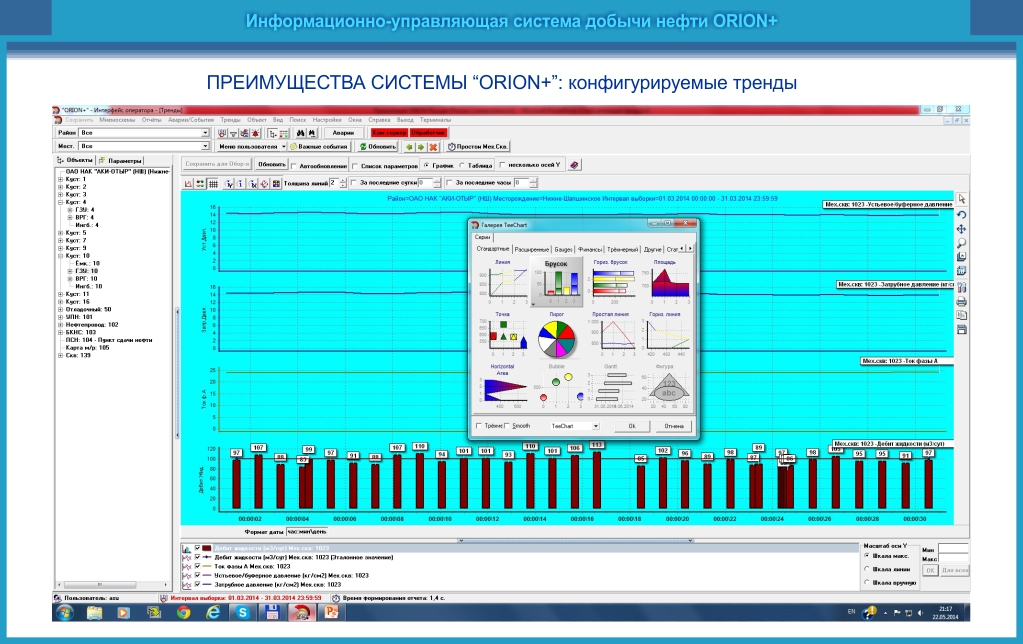Image resolution: width=1023 pixels, height=644 pixels.
Task: Select the График radio button
Action: [x=427, y=165]
